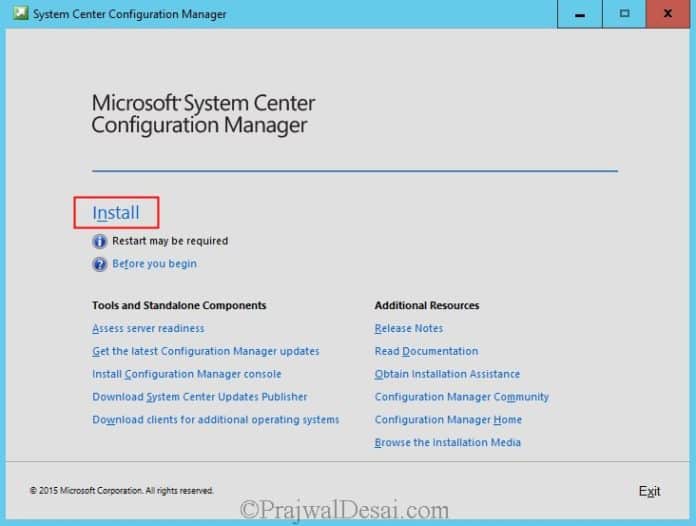This screenshot has width=696, height=526.
Task: Open Install Configuration Manager console link
Action: 186,374
